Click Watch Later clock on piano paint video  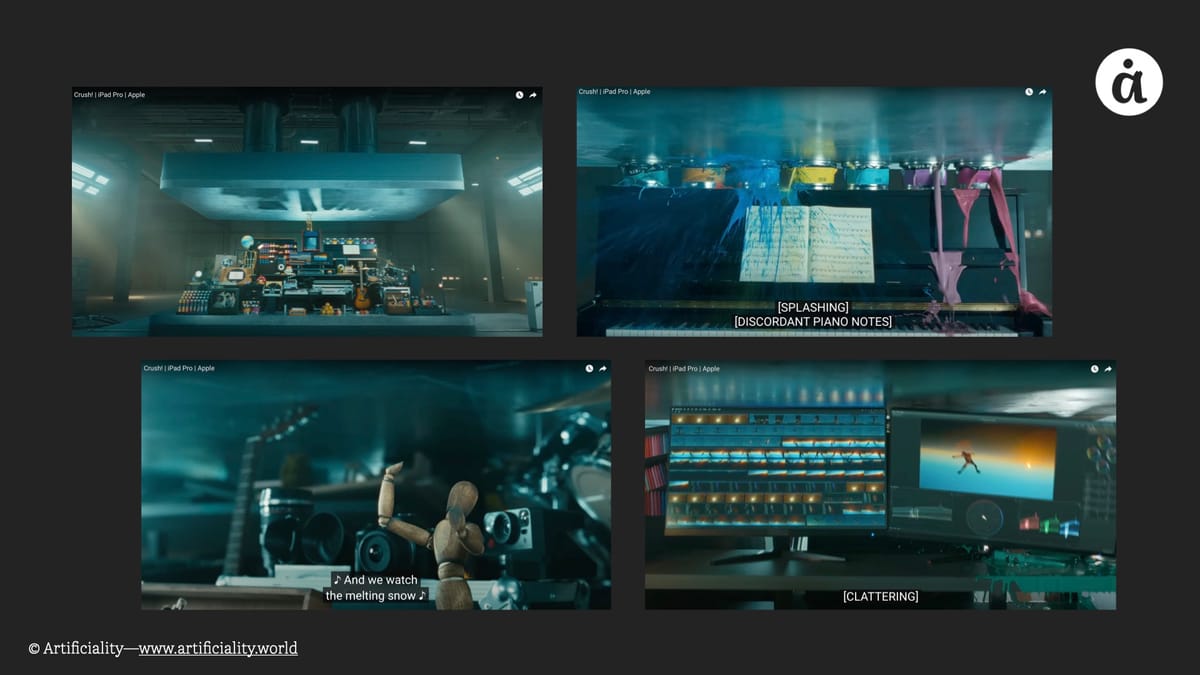click(1029, 92)
